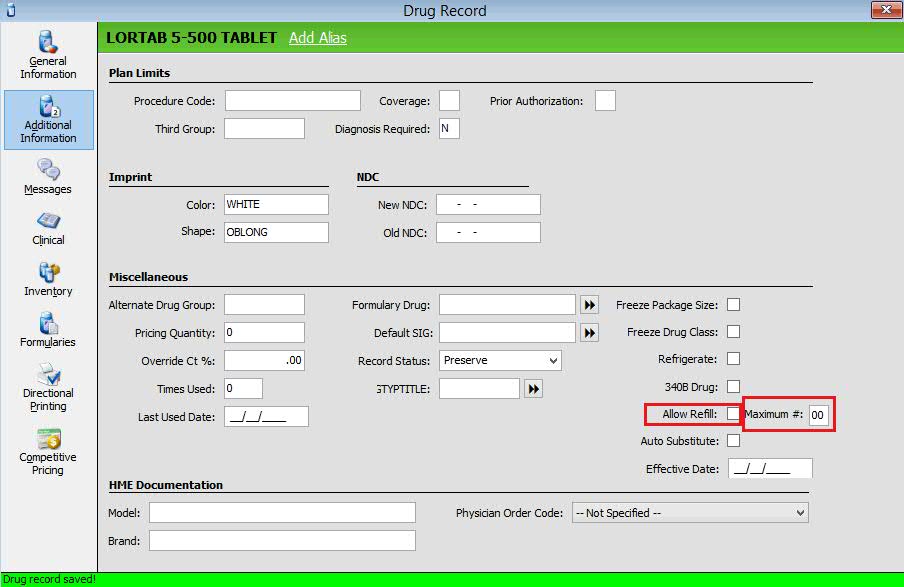Click the Prior Authorization field

[605, 100]
